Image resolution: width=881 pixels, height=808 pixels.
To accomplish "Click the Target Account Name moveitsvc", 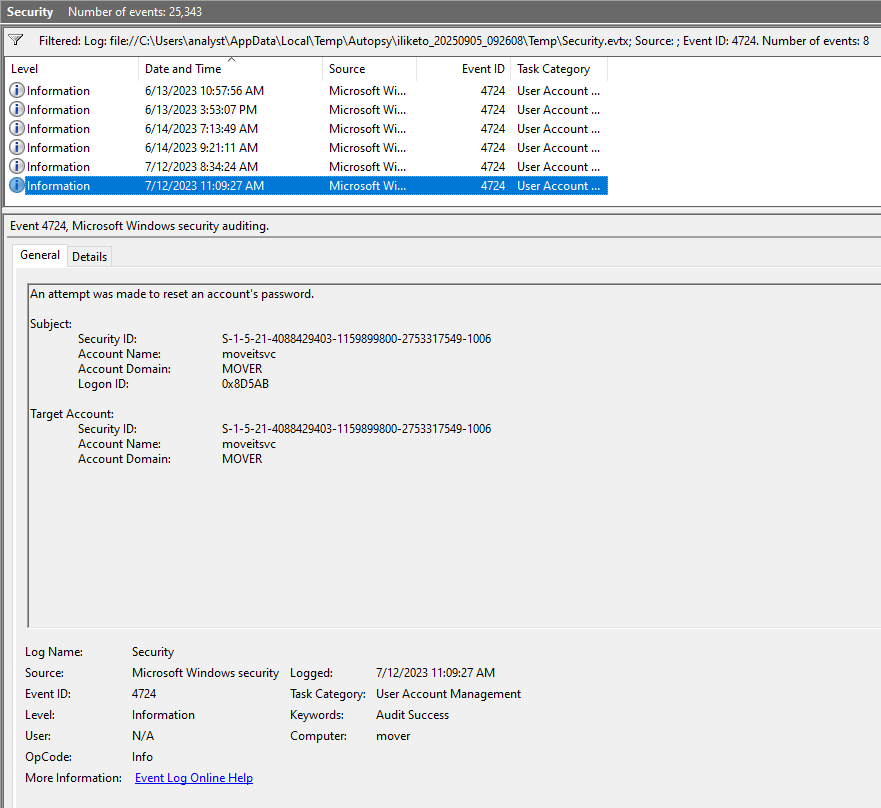I will (x=249, y=444).
